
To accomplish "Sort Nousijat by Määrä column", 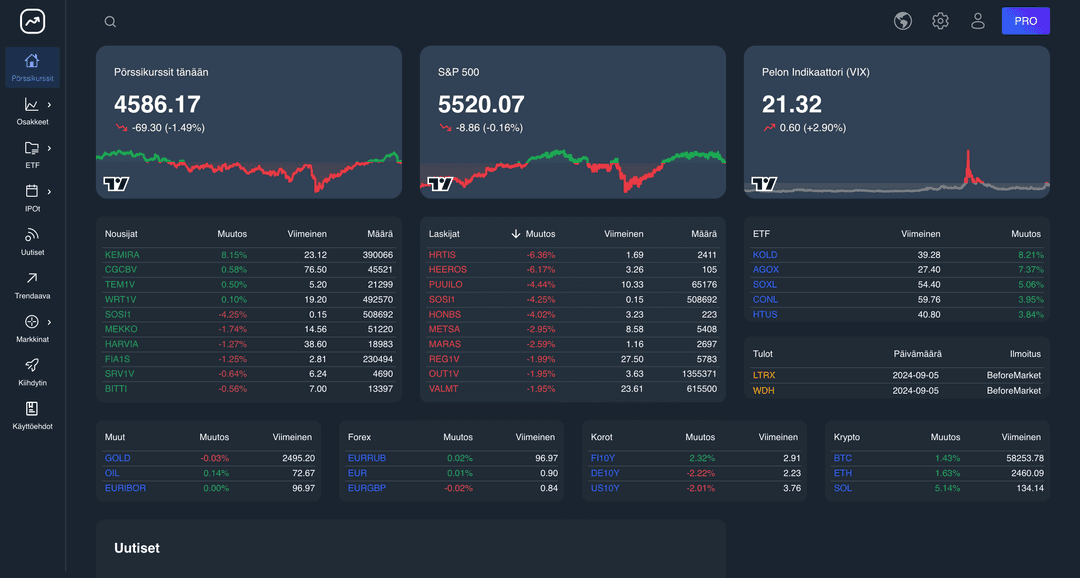I will tap(380, 234).
